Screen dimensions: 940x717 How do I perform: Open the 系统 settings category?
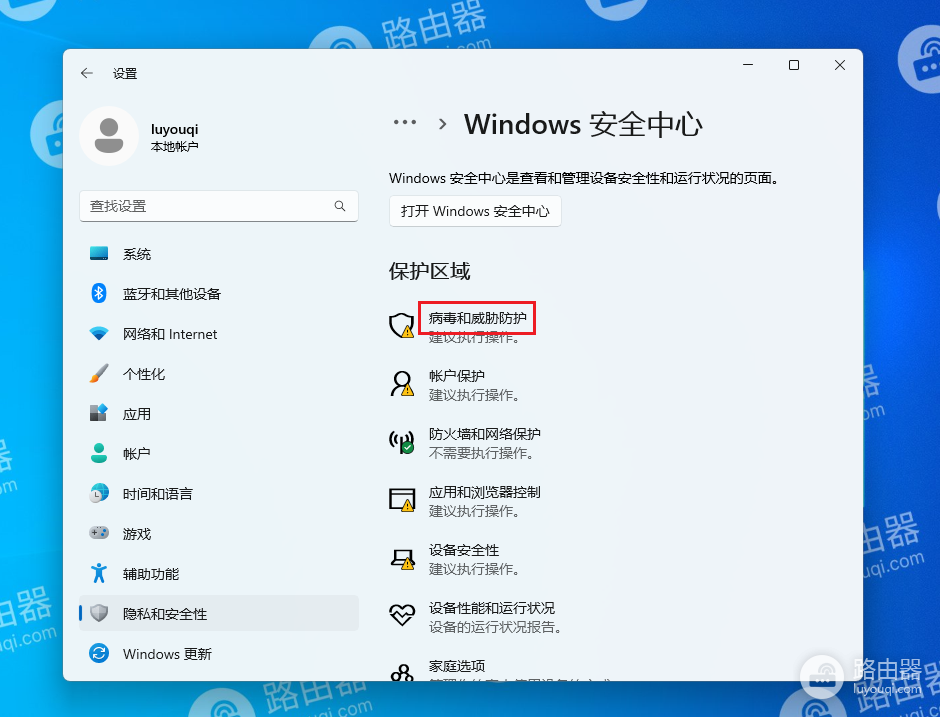pos(137,254)
